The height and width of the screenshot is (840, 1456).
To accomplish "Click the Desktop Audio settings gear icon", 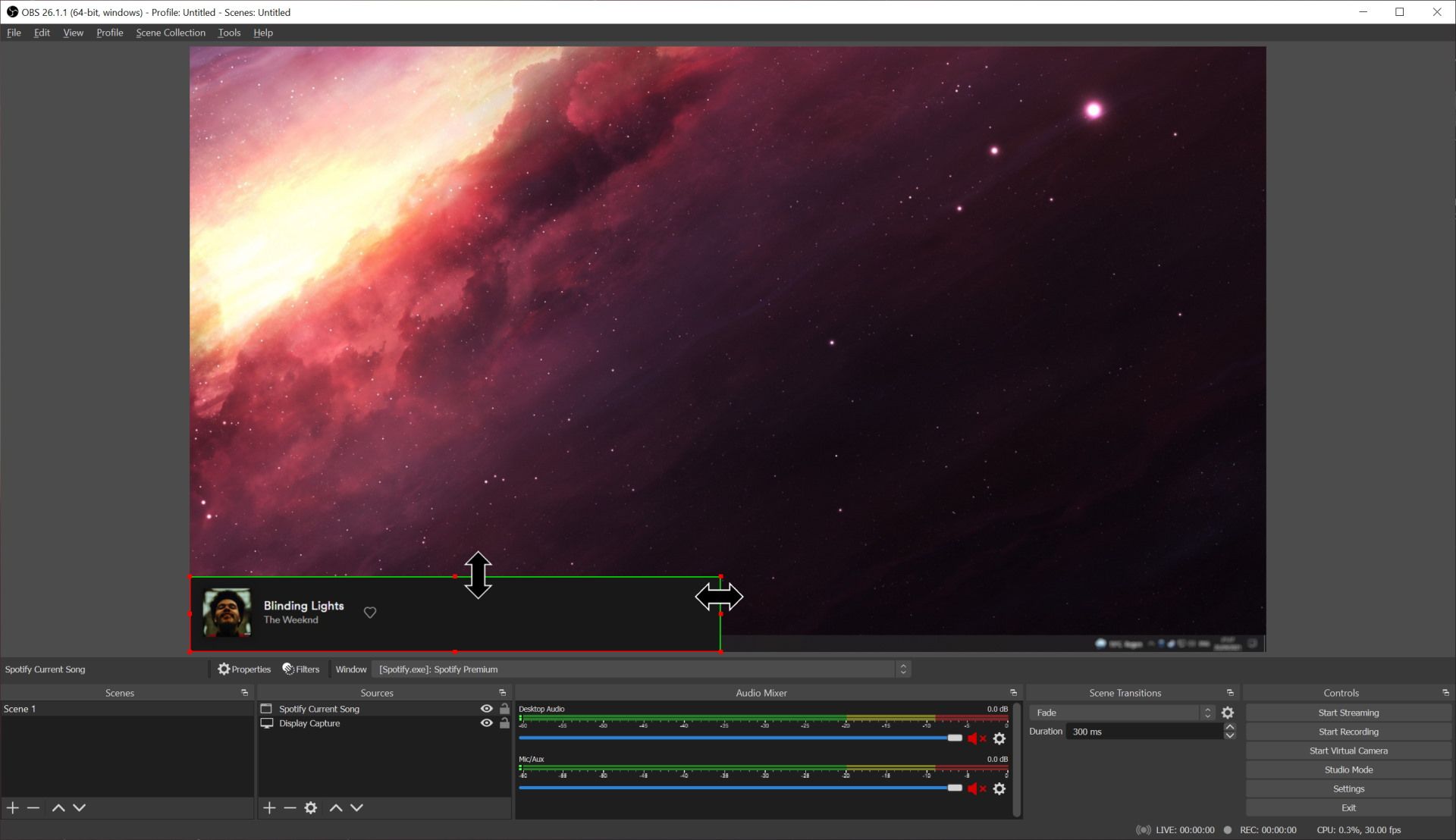I will [1000, 738].
